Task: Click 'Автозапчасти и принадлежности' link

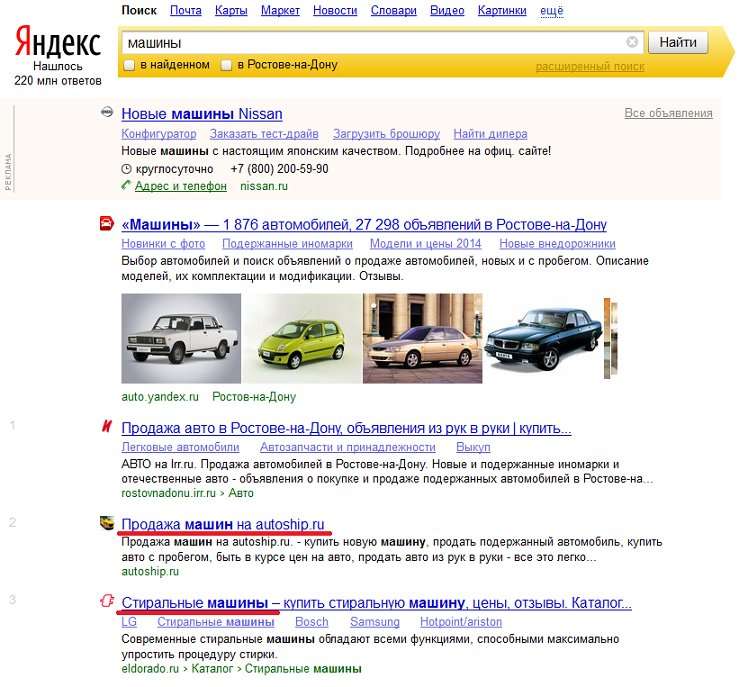Action: click(x=348, y=447)
